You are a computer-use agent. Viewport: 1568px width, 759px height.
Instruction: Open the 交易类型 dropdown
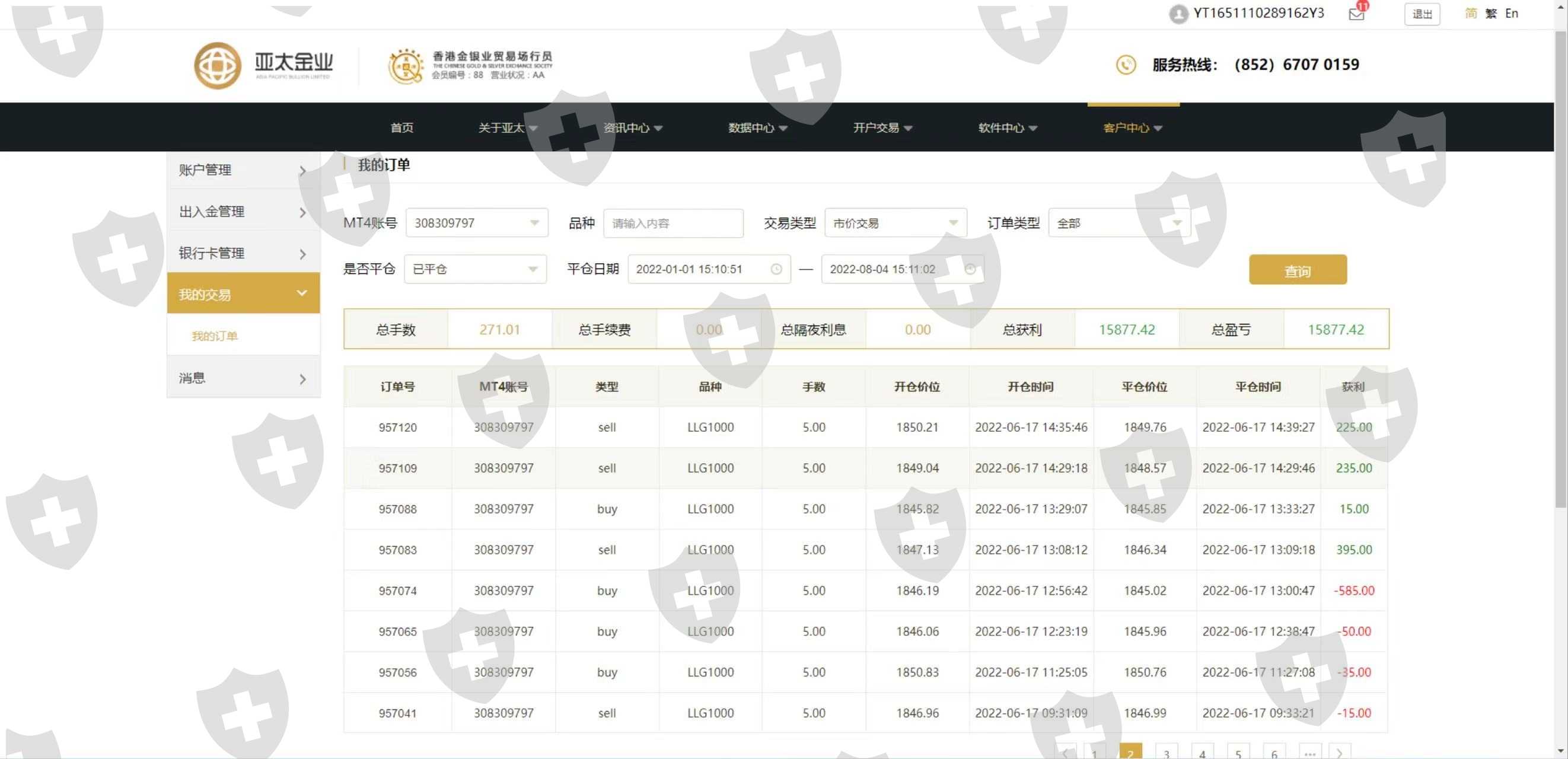click(x=895, y=223)
